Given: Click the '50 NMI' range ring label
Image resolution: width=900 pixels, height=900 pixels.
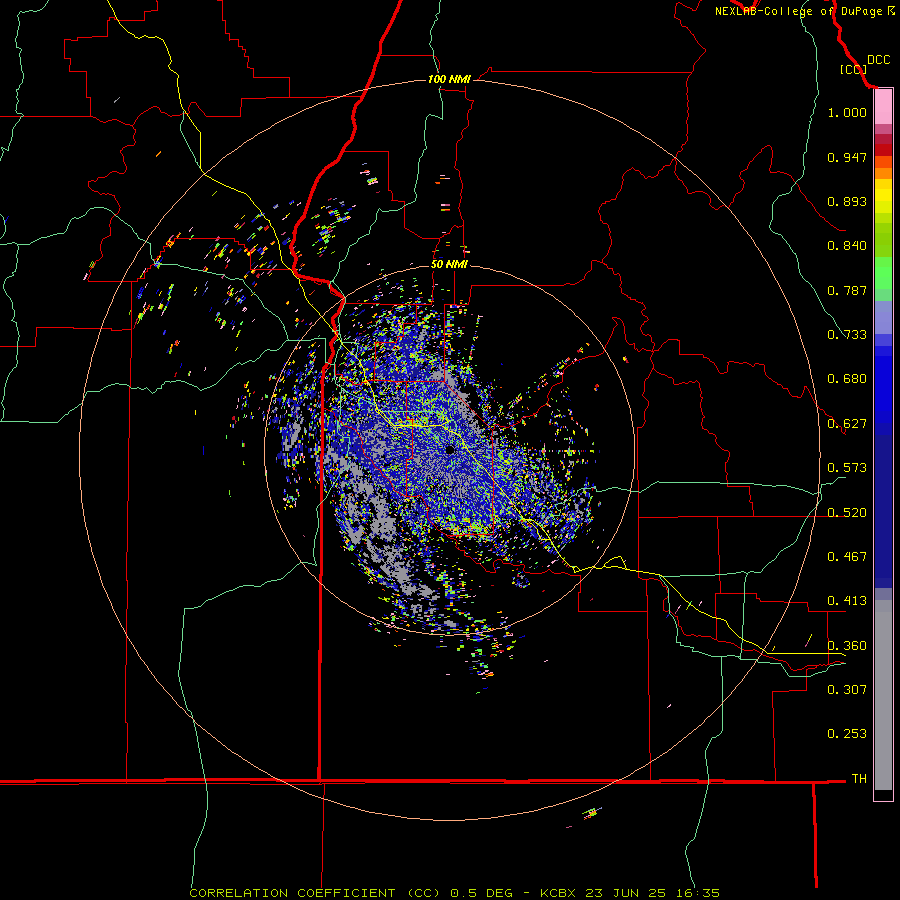Looking at the screenshot, I should [x=449, y=264].
